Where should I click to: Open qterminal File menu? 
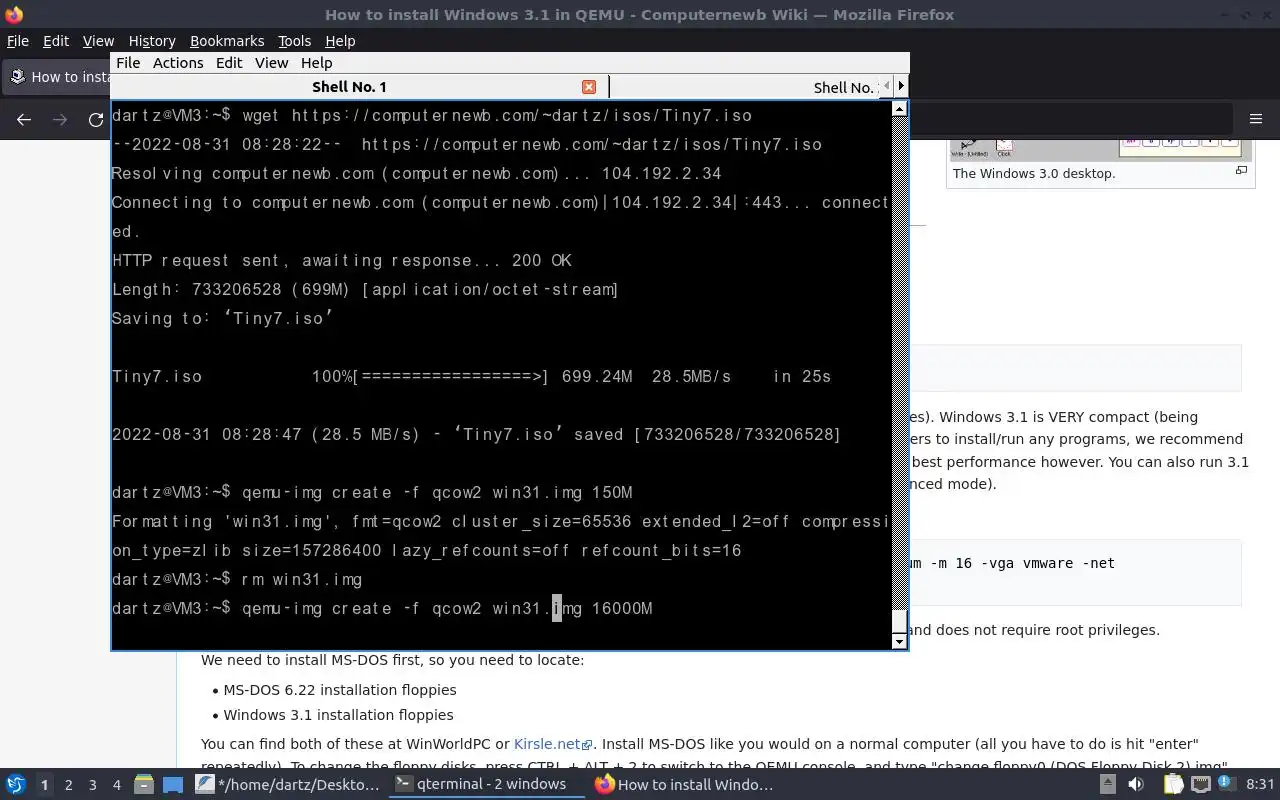pos(128,62)
